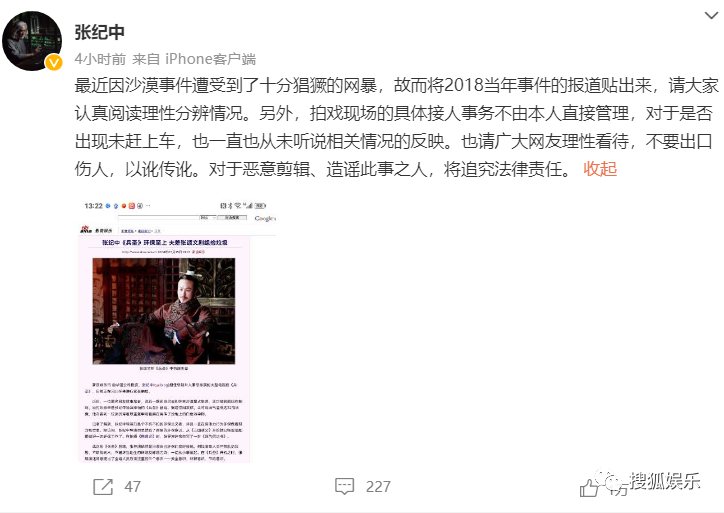Click the costume portrait photo in article

[x=164, y=311]
